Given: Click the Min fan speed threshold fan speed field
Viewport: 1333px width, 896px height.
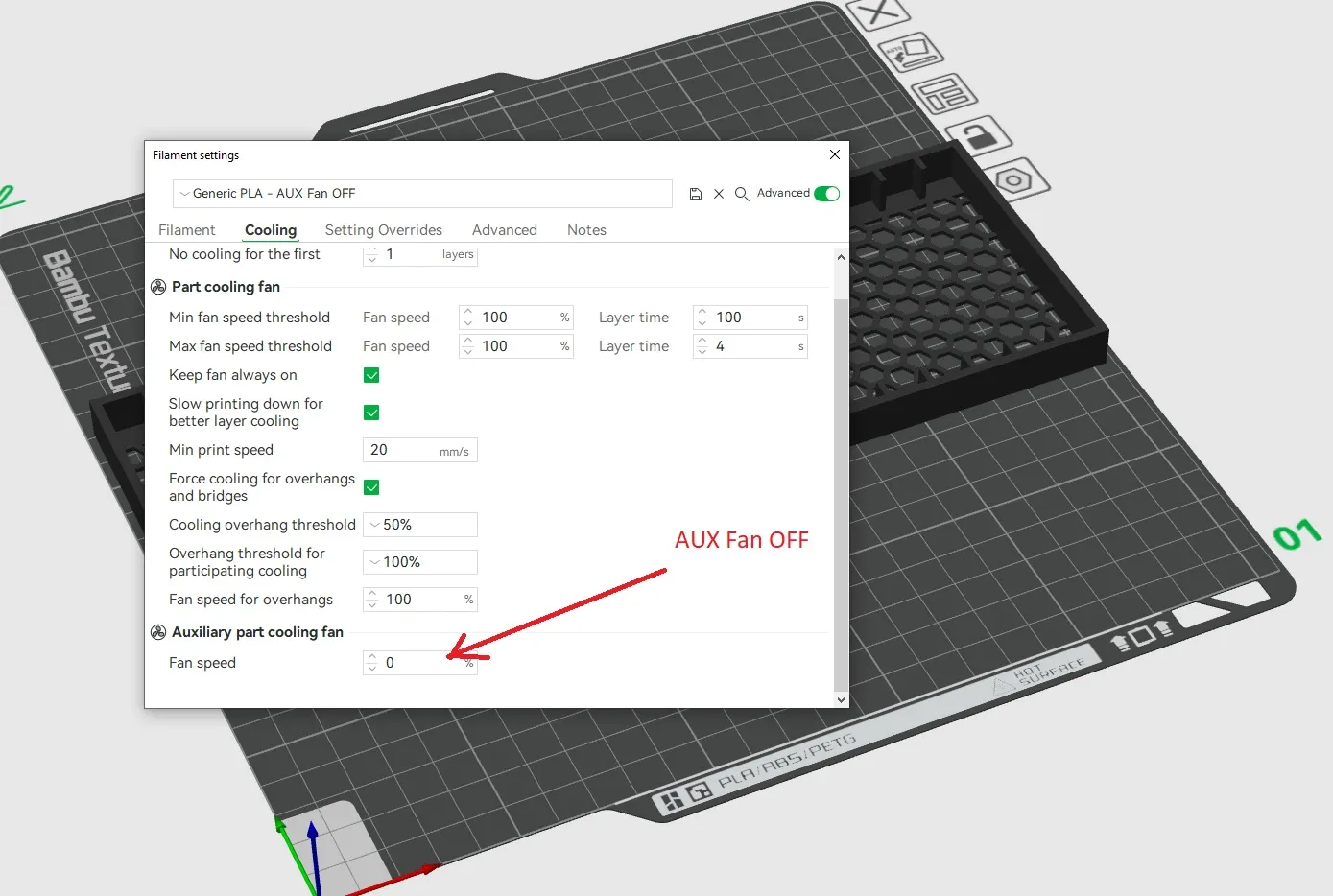Looking at the screenshot, I should click(x=518, y=318).
